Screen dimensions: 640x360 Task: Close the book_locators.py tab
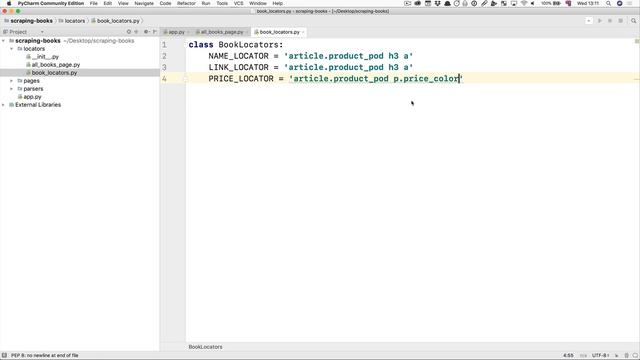(x=303, y=32)
